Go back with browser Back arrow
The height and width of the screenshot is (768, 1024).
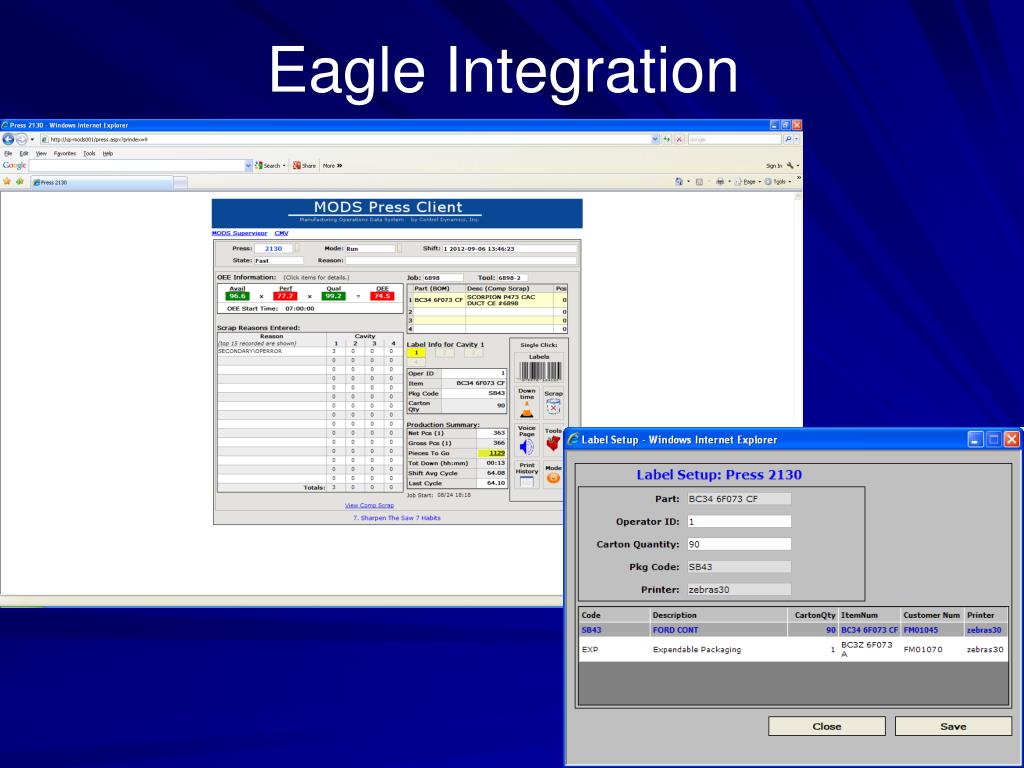8,139
